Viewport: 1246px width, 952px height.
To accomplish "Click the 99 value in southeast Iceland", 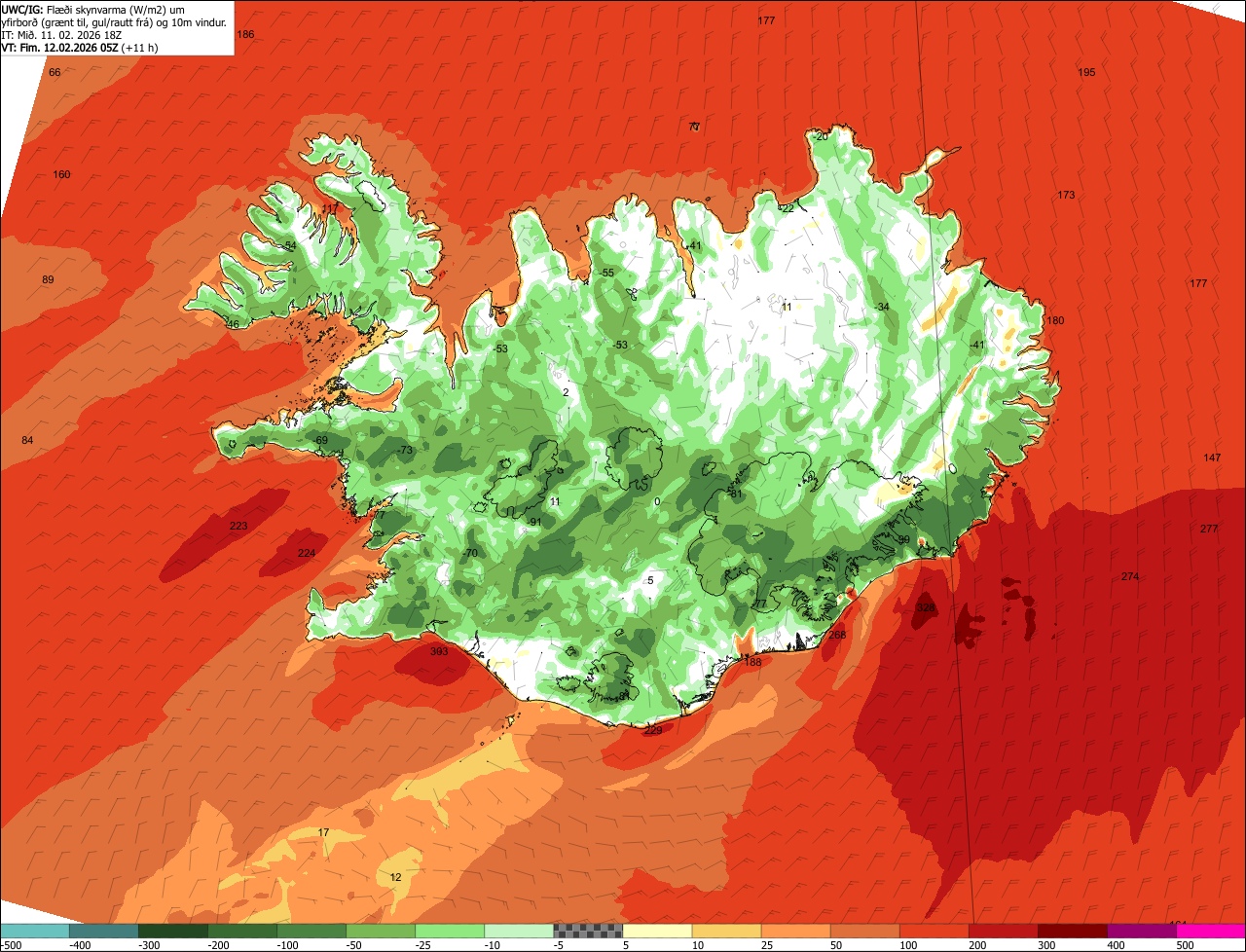I will [x=904, y=539].
